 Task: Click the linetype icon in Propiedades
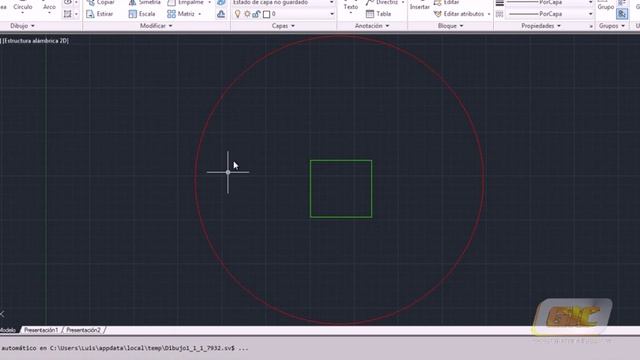[x=500, y=14]
